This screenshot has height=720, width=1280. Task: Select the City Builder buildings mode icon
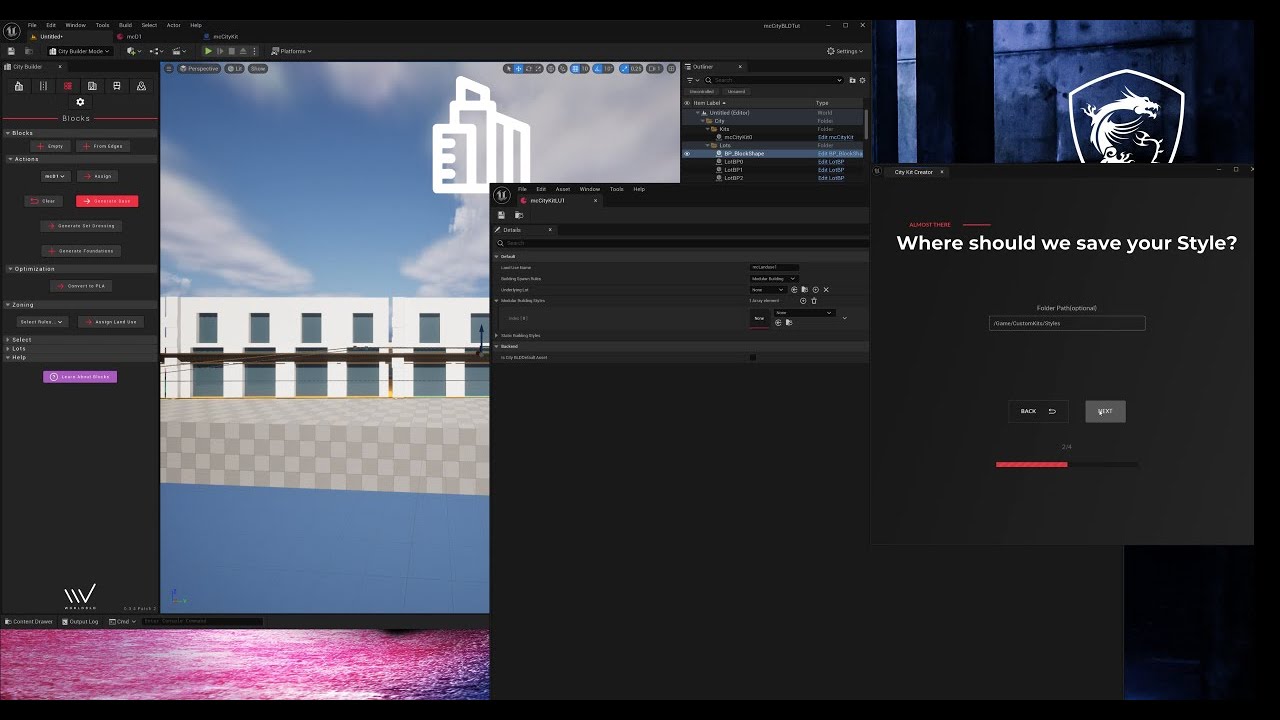click(x=19, y=86)
